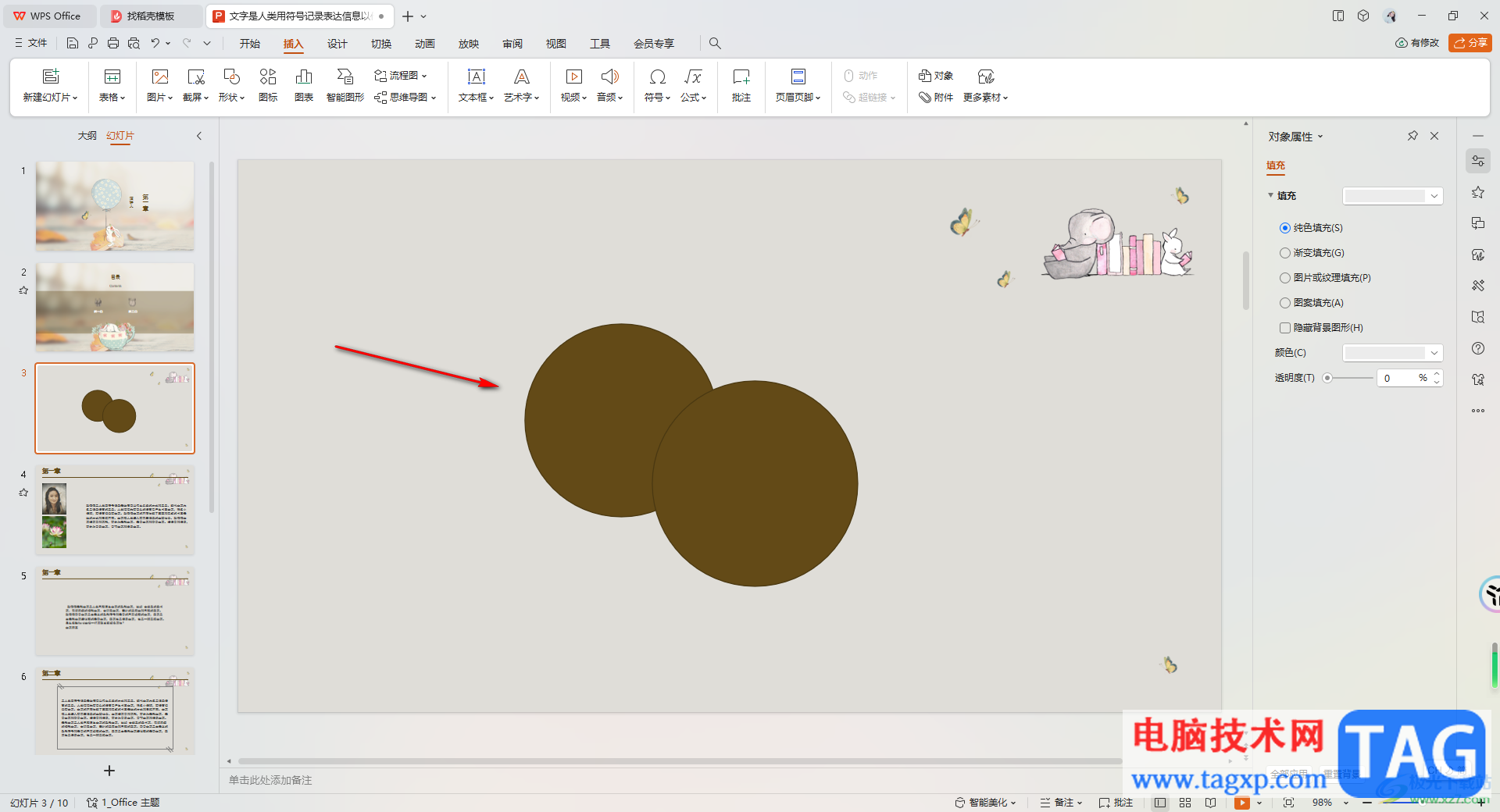
Task: Select Picture or Texture Fill (图片或纹理填充)
Action: [1285, 278]
